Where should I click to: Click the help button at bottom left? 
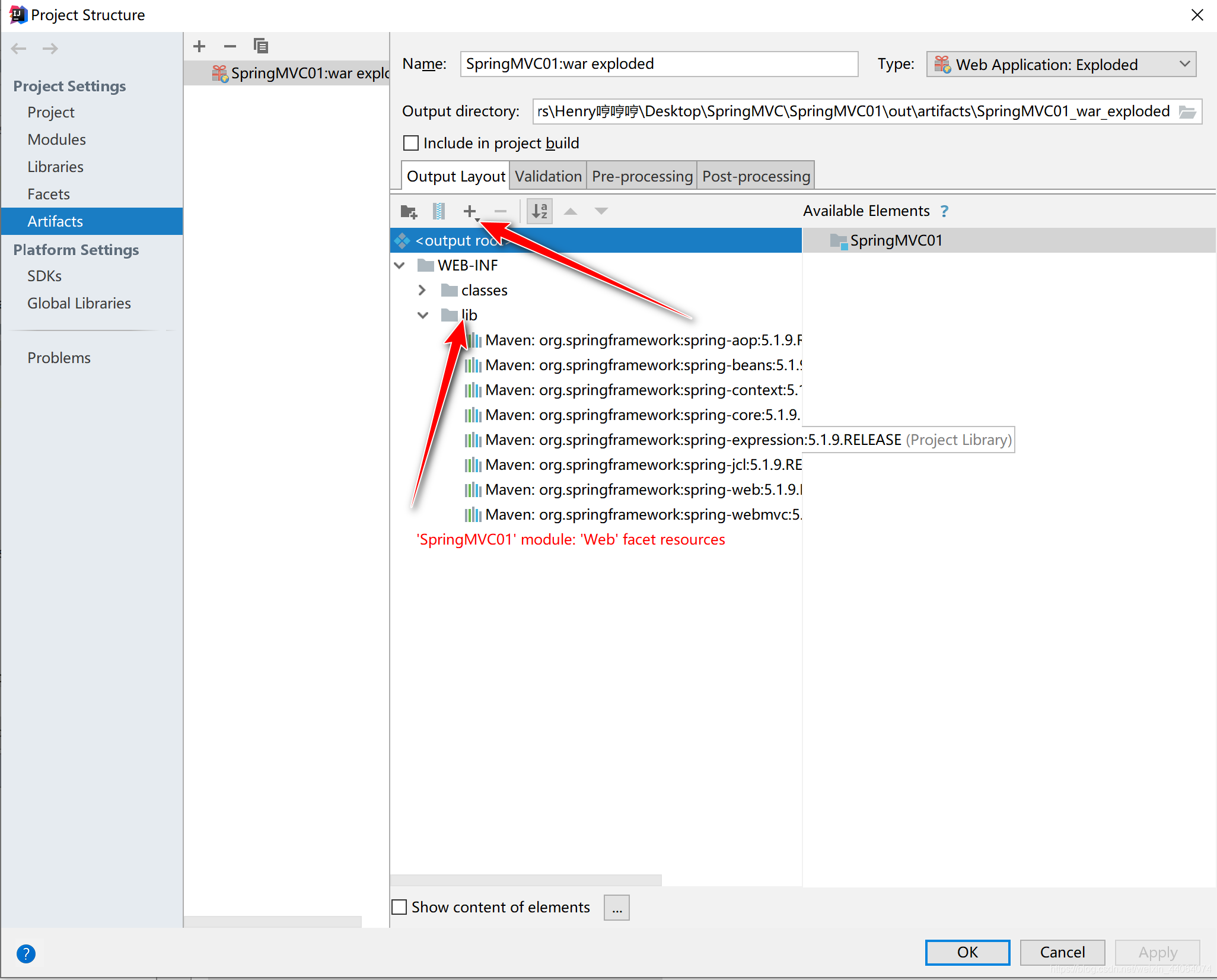[x=26, y=954]
